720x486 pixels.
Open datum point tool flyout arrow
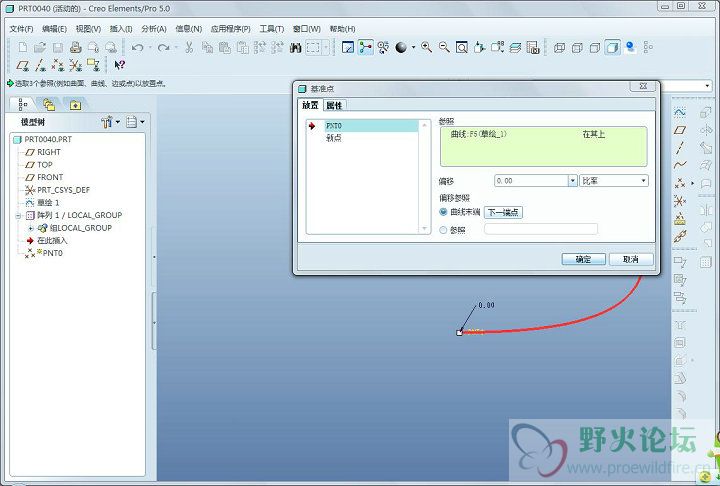coord(692,183)
